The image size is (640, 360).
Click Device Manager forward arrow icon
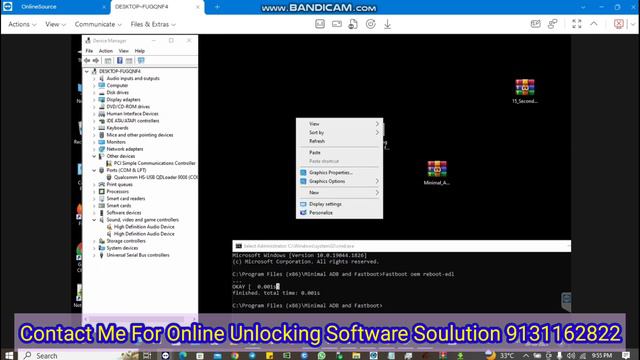[x=96, y=60]
